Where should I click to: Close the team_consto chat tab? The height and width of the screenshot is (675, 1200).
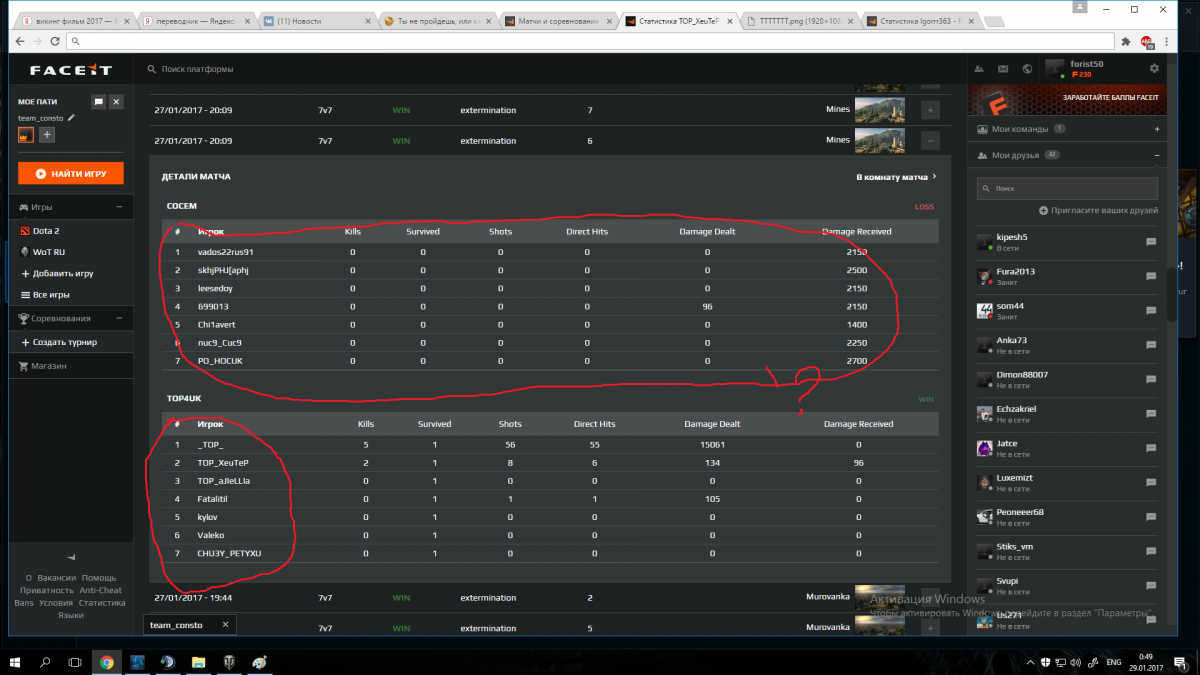224,625
